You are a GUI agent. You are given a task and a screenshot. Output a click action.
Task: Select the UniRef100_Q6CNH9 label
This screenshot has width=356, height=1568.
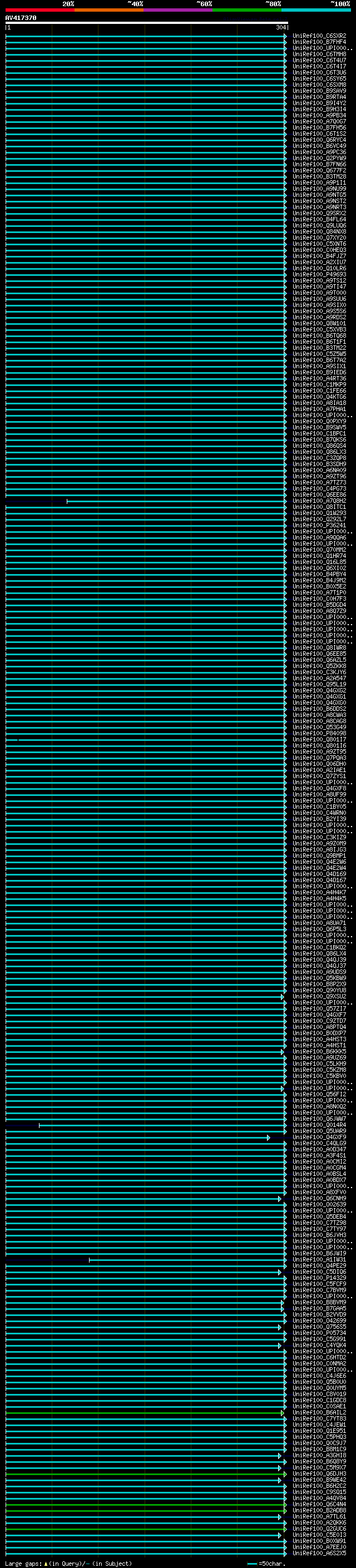pyautogui.click(x=319, y=1199)
